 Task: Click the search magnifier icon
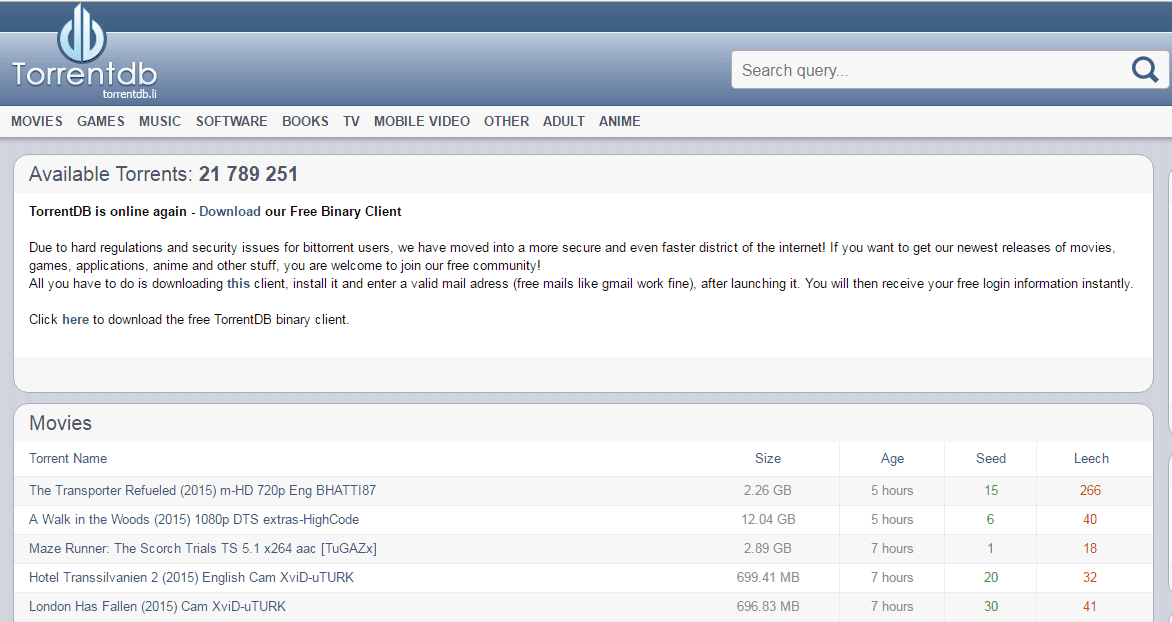pyautogui.click(x=1144, y=70)
